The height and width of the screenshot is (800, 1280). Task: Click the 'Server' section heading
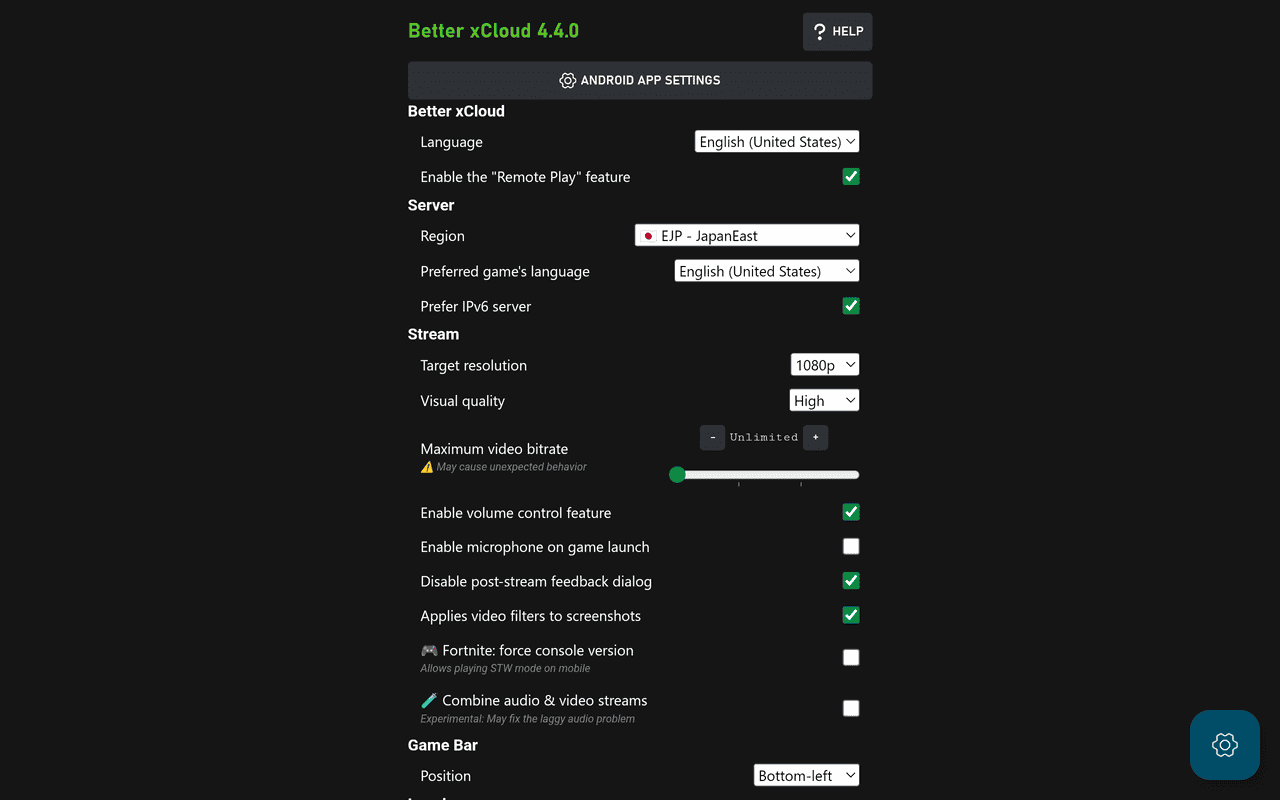pyautogui.click(x=431, y=205)
